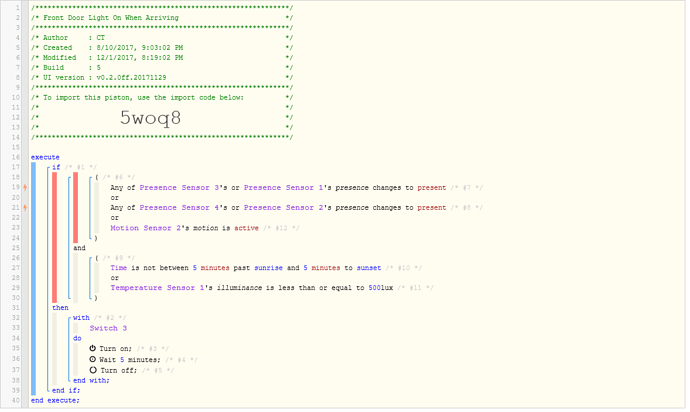Click the blue execute block bar beside line 28
690x412 pixels.
point(33,278)
